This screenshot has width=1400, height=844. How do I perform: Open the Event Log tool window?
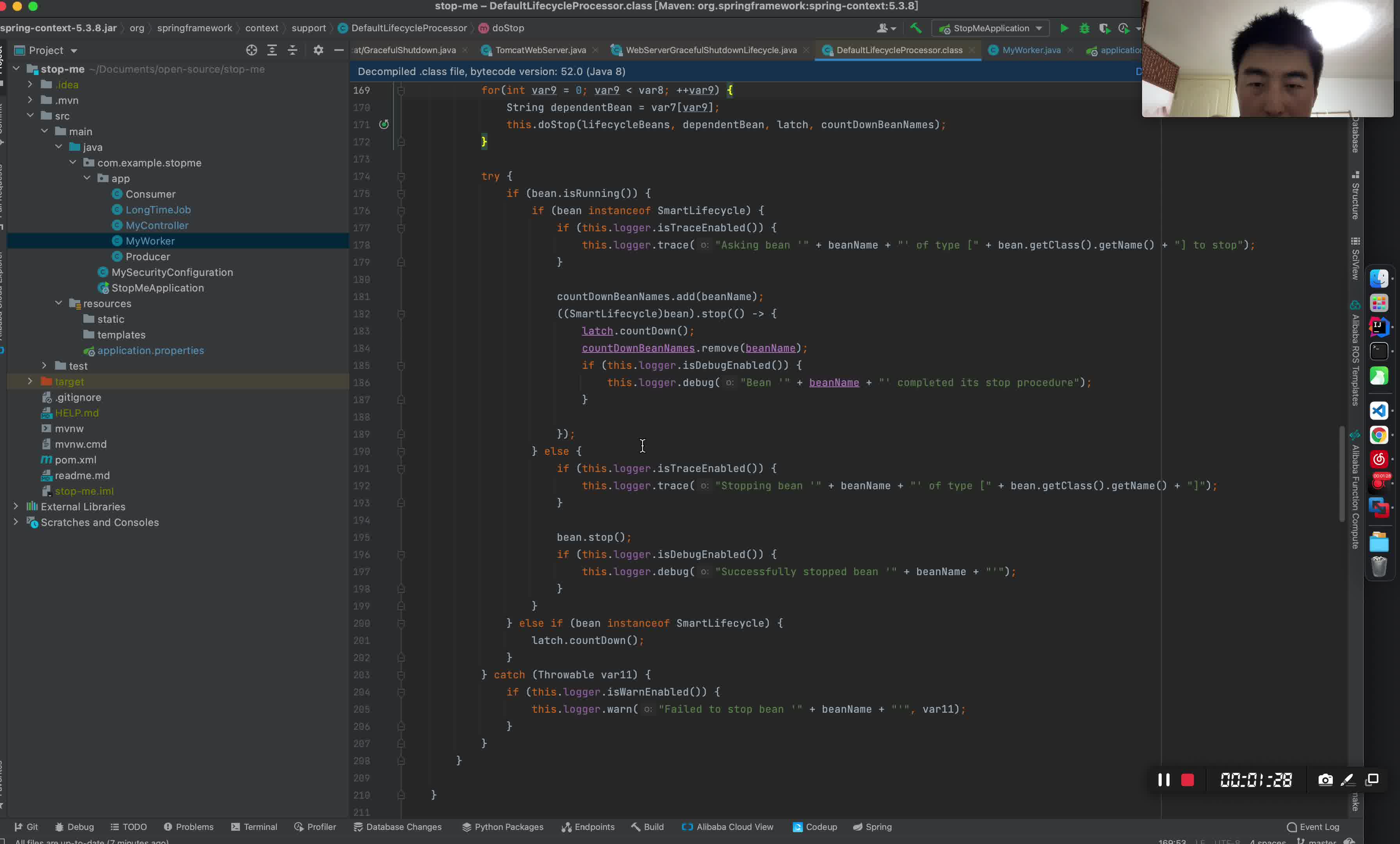[1312, 827]
